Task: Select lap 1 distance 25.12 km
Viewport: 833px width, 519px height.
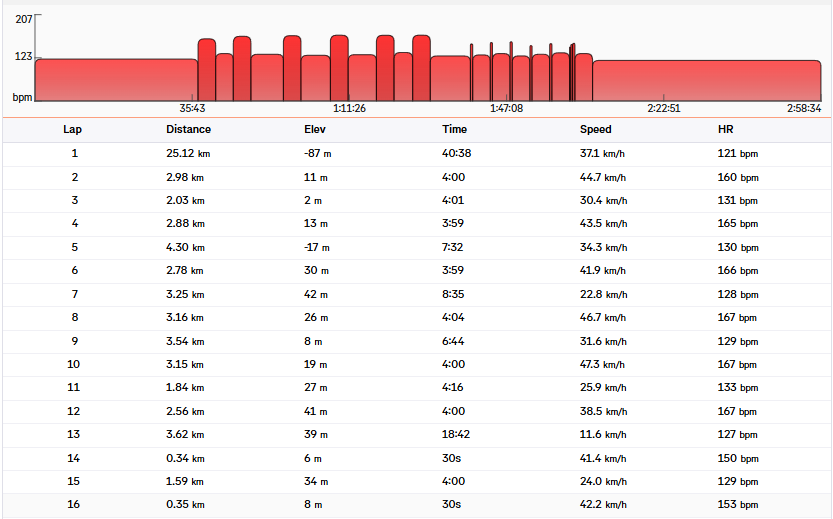Action: click(188, 154)
